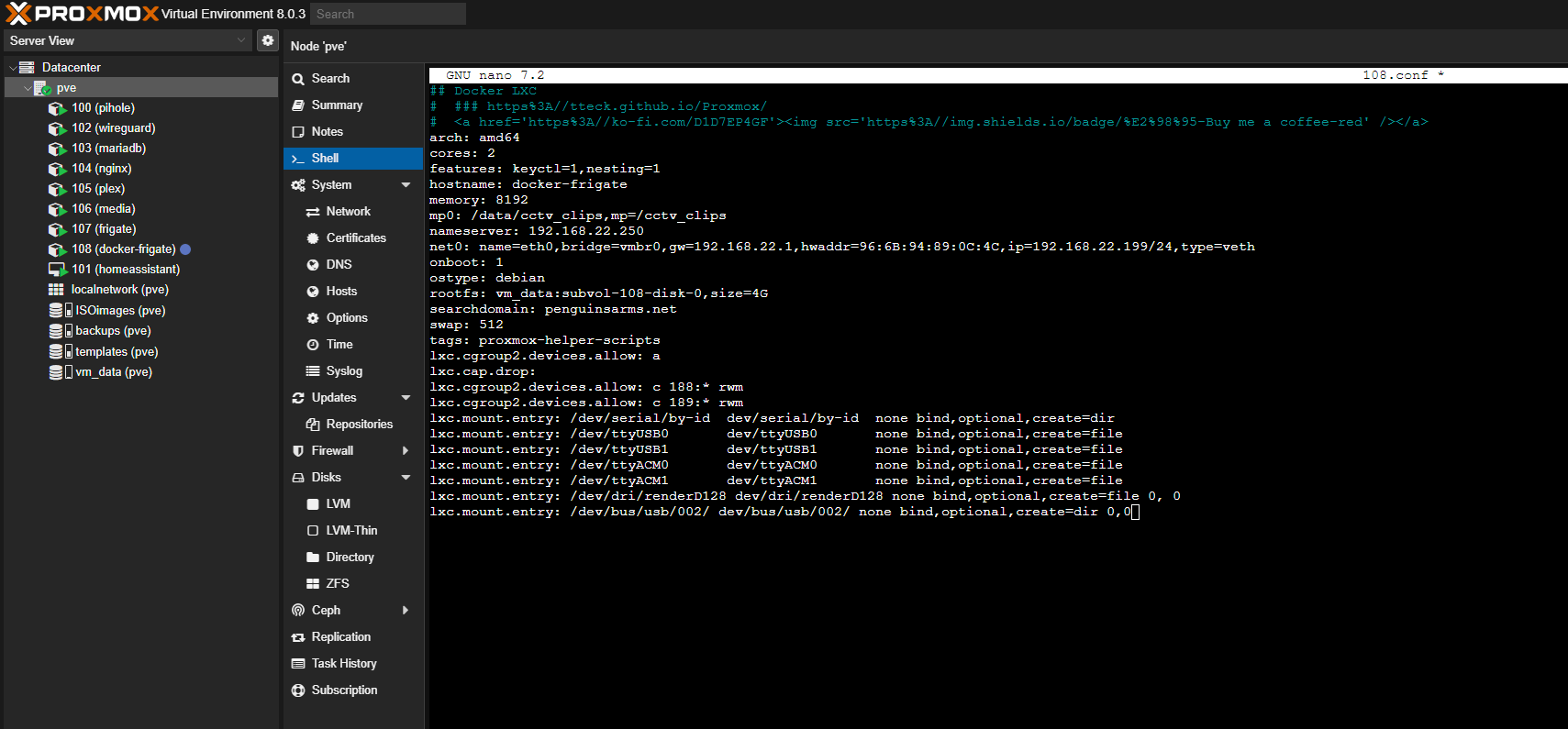Select the Shell menu item
1568x729 pixels.
click(353, 159)
